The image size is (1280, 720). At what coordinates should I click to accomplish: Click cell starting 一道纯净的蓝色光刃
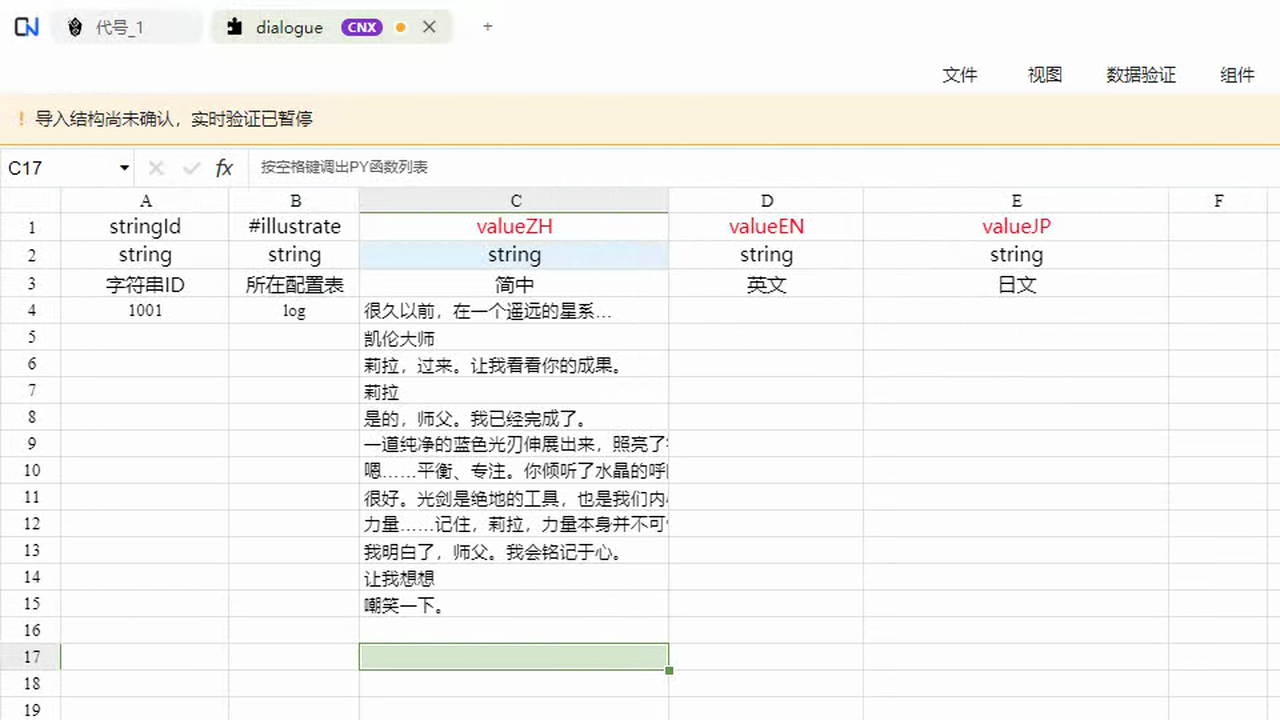[514, 444]
